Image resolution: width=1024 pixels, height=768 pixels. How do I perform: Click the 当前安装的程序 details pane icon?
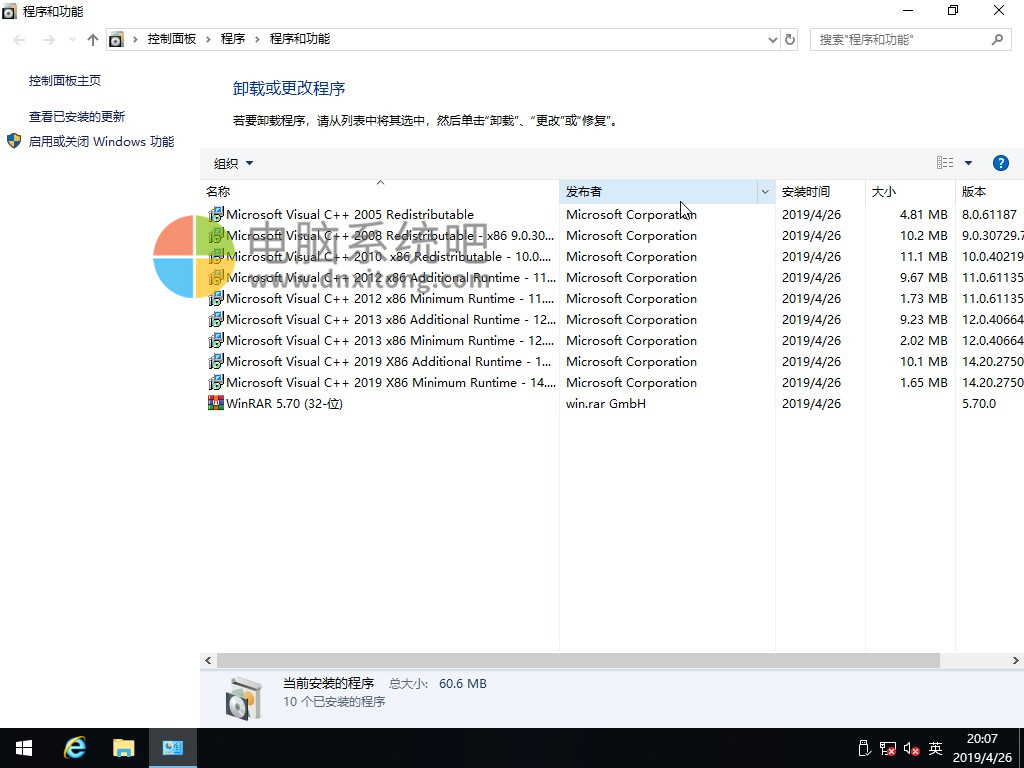click(243, 697)
